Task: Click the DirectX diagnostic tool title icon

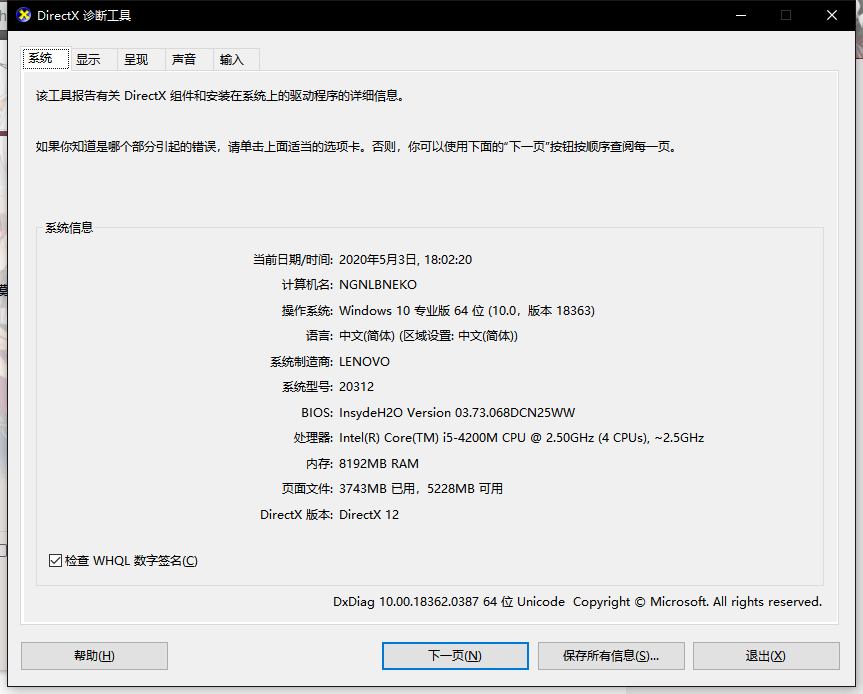Action: pos(24,15)
